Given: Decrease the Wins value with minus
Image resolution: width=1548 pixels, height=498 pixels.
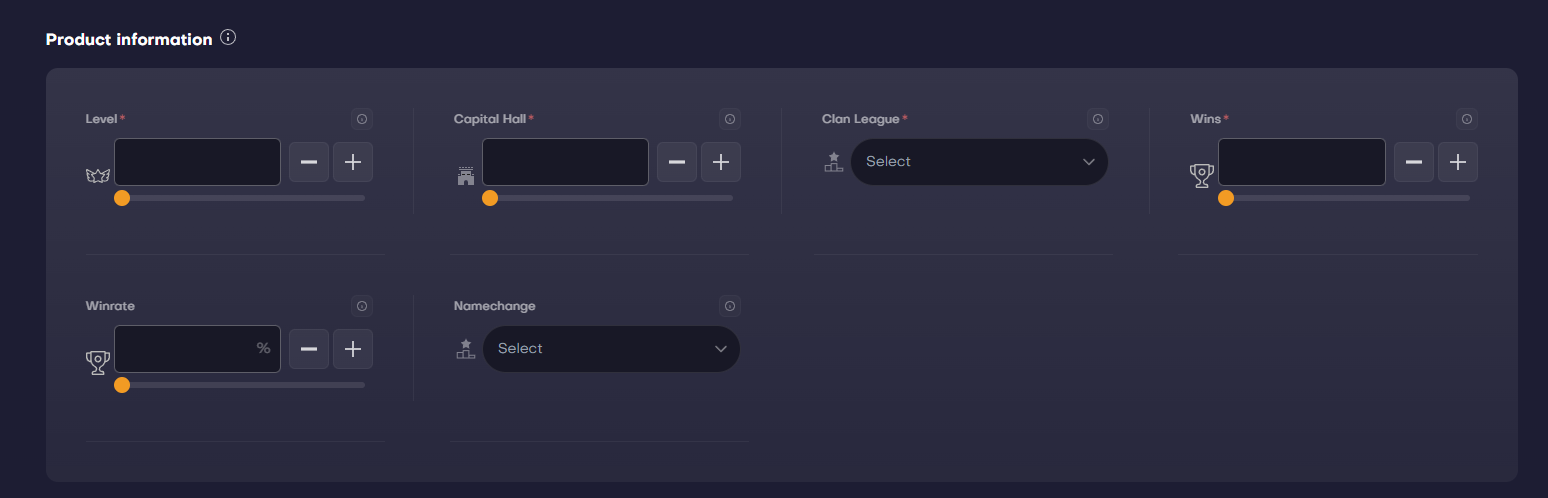Looking at the screenshot, I should click(x=1413, y=162).
